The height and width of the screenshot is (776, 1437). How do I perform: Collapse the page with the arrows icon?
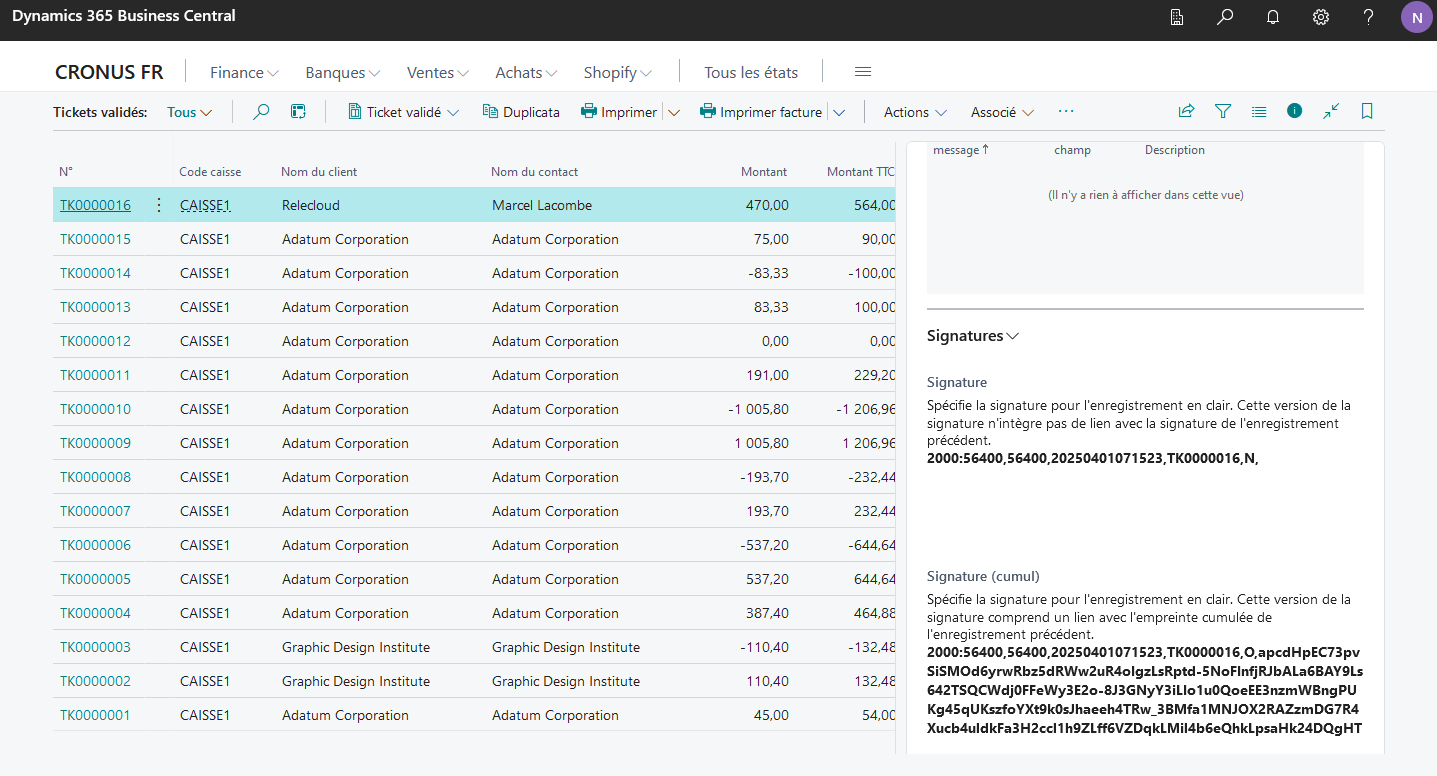tap(1331, 112)
